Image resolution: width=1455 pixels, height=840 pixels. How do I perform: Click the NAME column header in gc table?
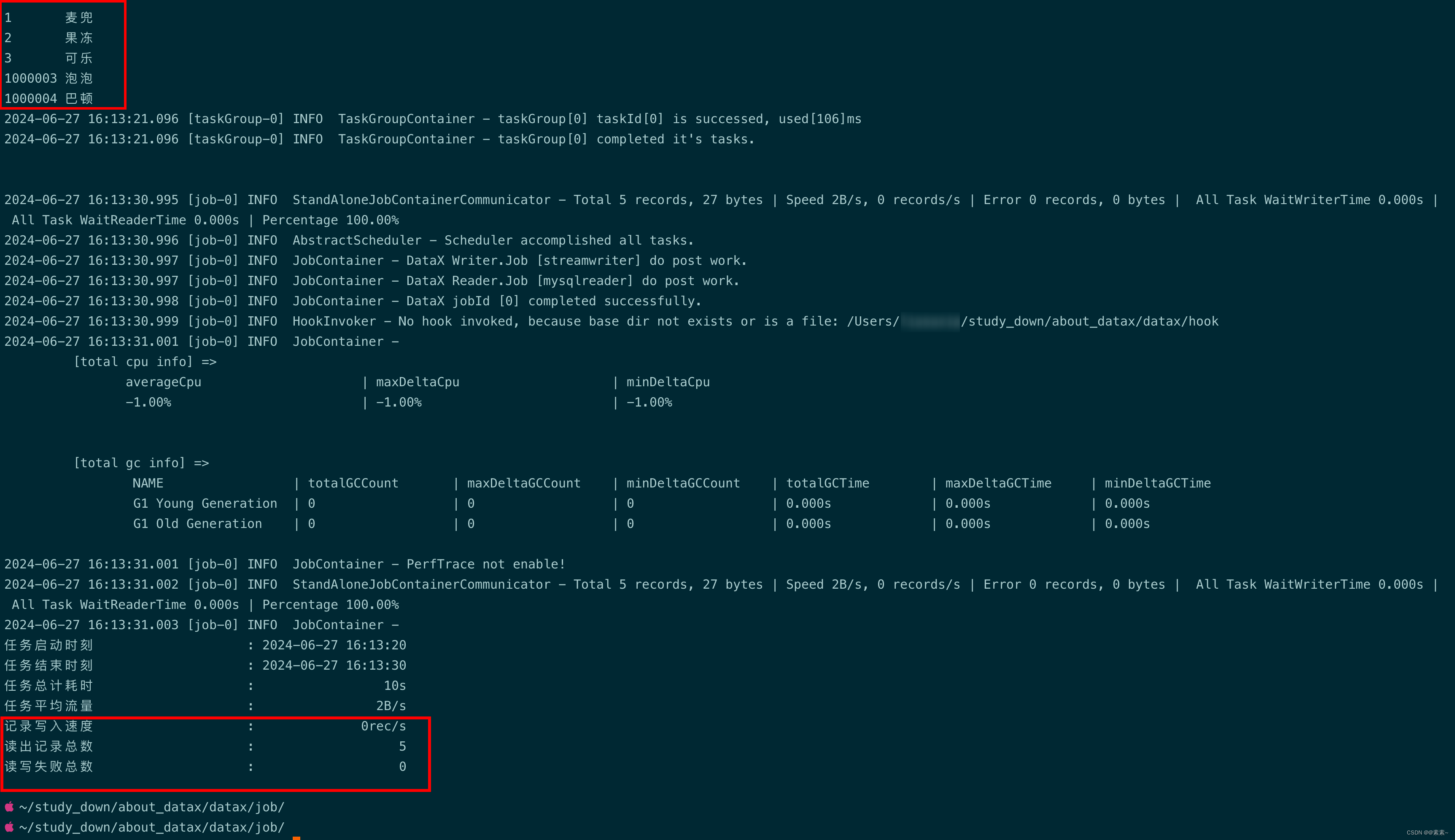point(148,483)
